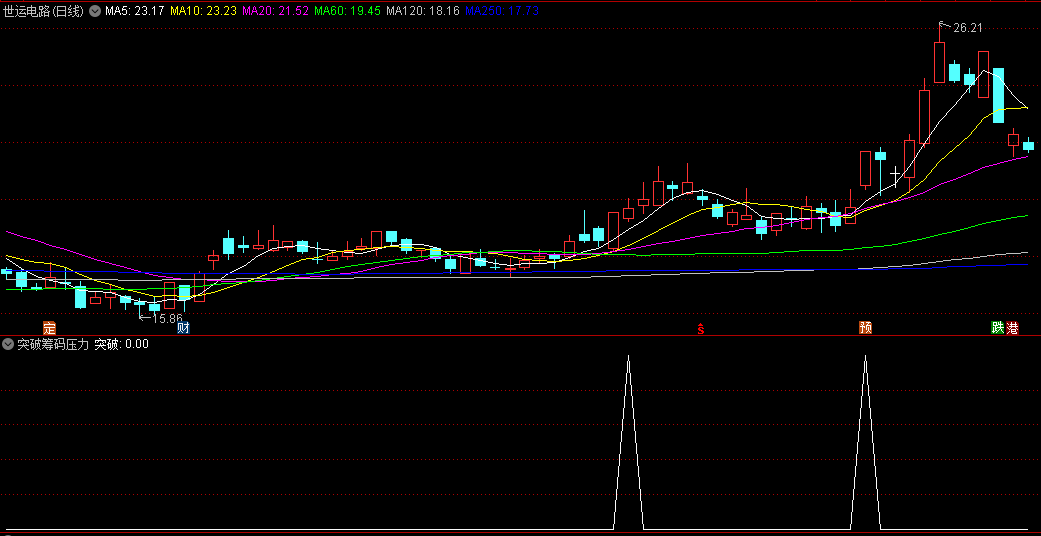1041x536 pixels.
Task: Select the MA120 label
Action: point(422,10)
